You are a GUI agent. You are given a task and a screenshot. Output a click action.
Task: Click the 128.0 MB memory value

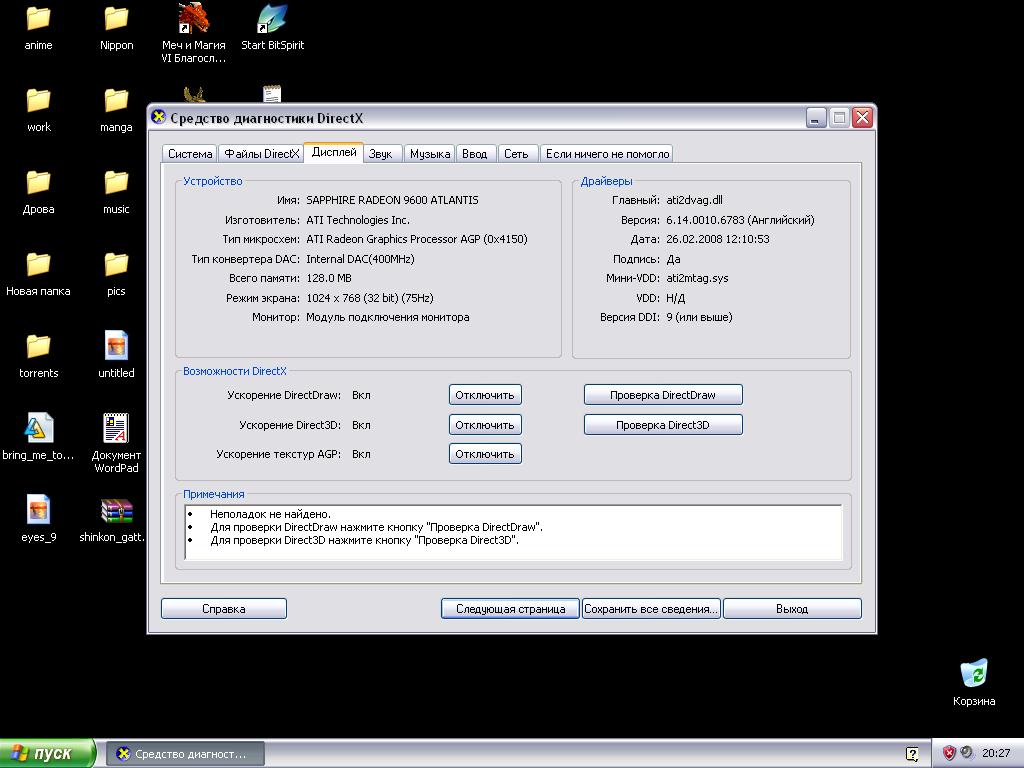pyautogui.click(x=328, y=278)
